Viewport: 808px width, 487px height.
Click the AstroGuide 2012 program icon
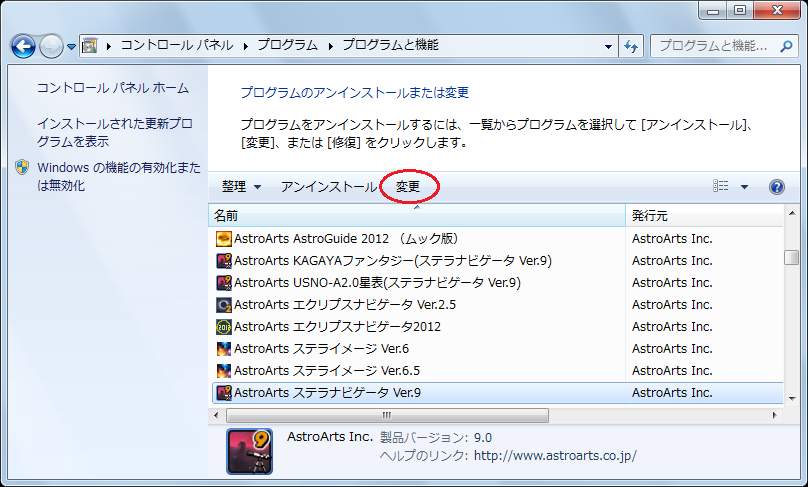pos(224,239)
